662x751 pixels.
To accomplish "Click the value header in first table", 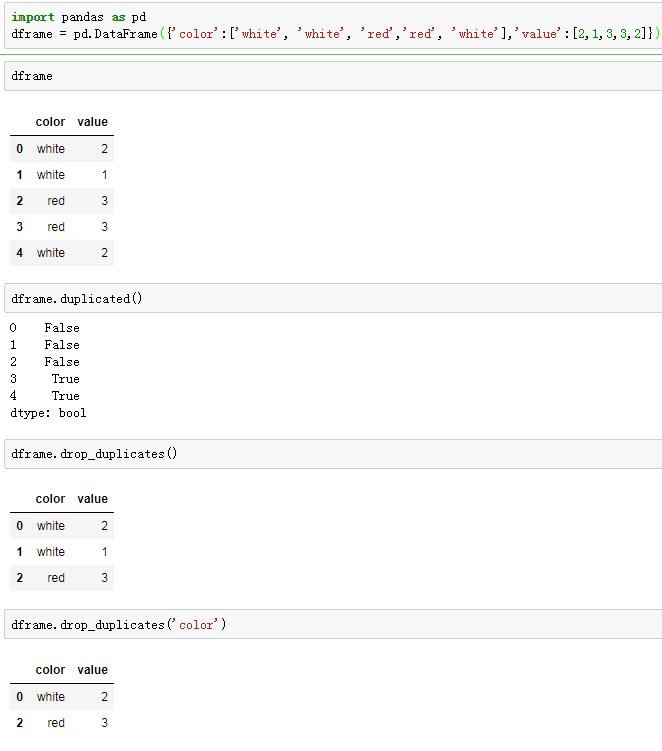I will coord(92,122).
